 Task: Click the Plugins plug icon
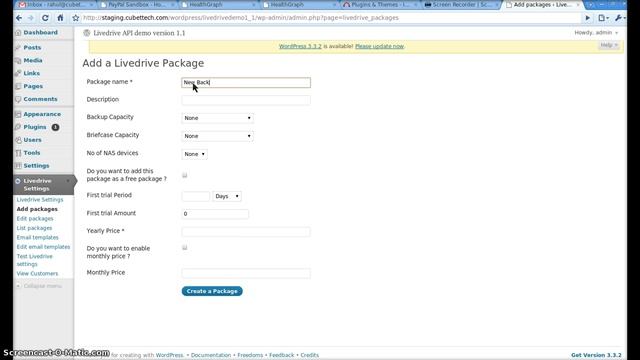click(x=18, y=127)
